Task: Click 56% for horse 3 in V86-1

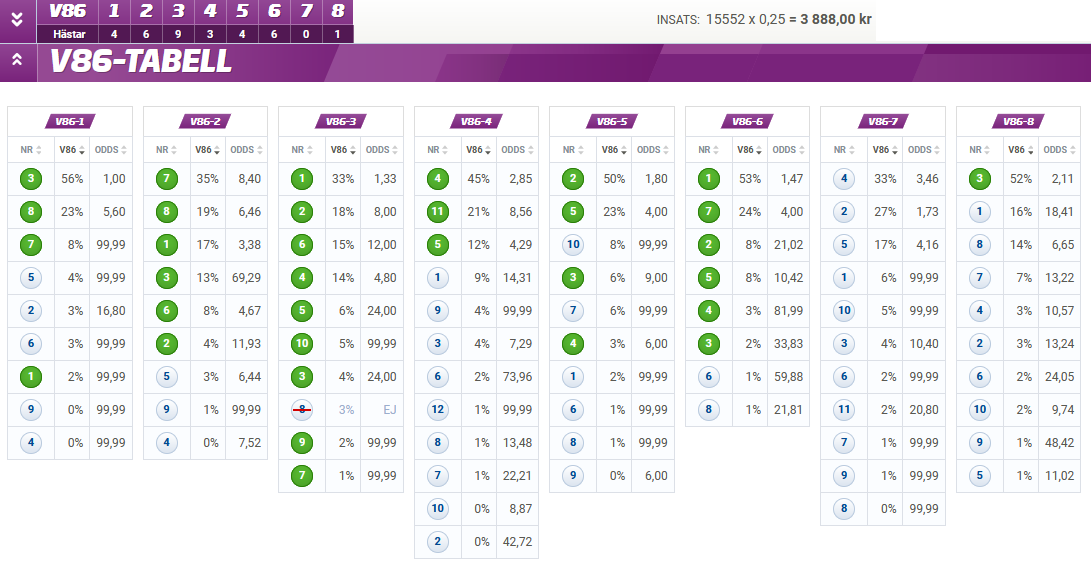Action: tap(72, 179)
